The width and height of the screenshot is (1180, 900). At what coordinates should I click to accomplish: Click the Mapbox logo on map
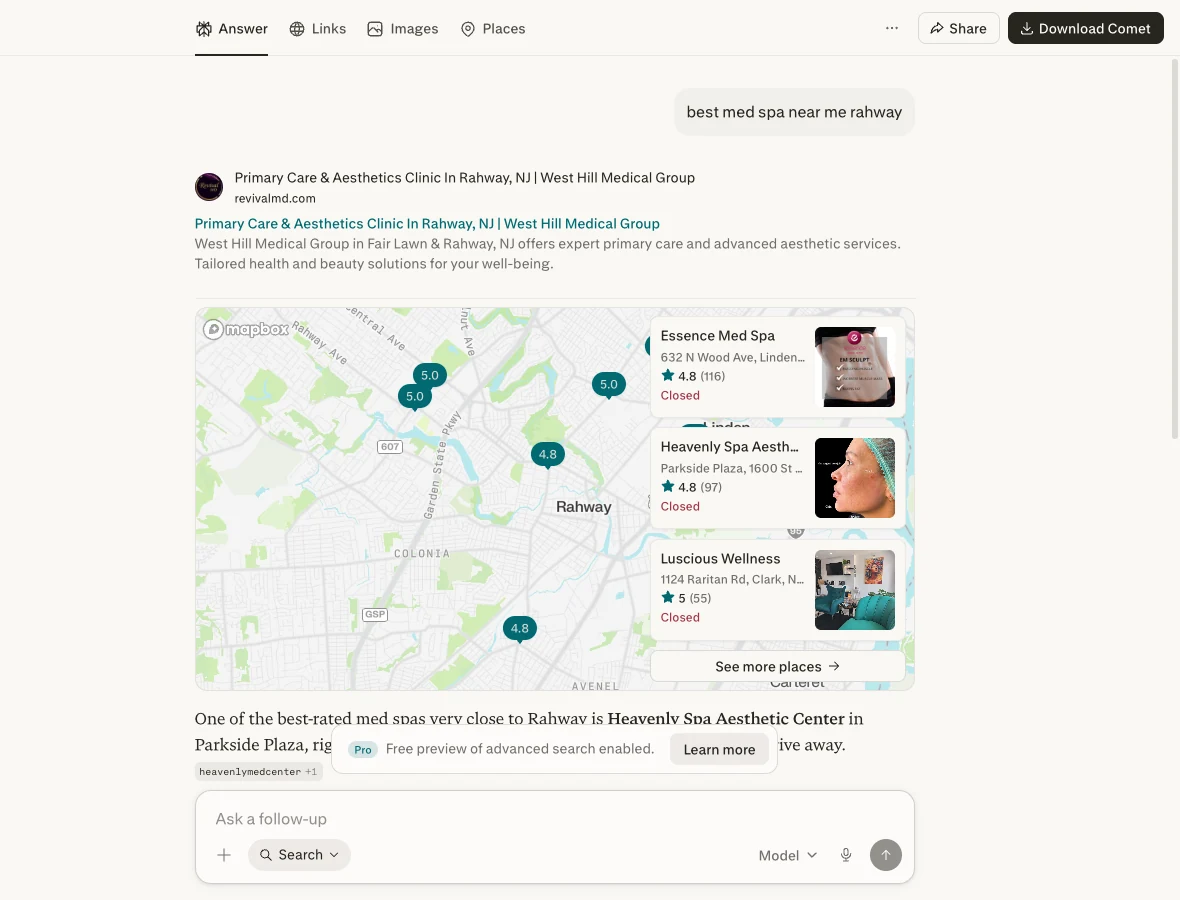coord(246,329)
